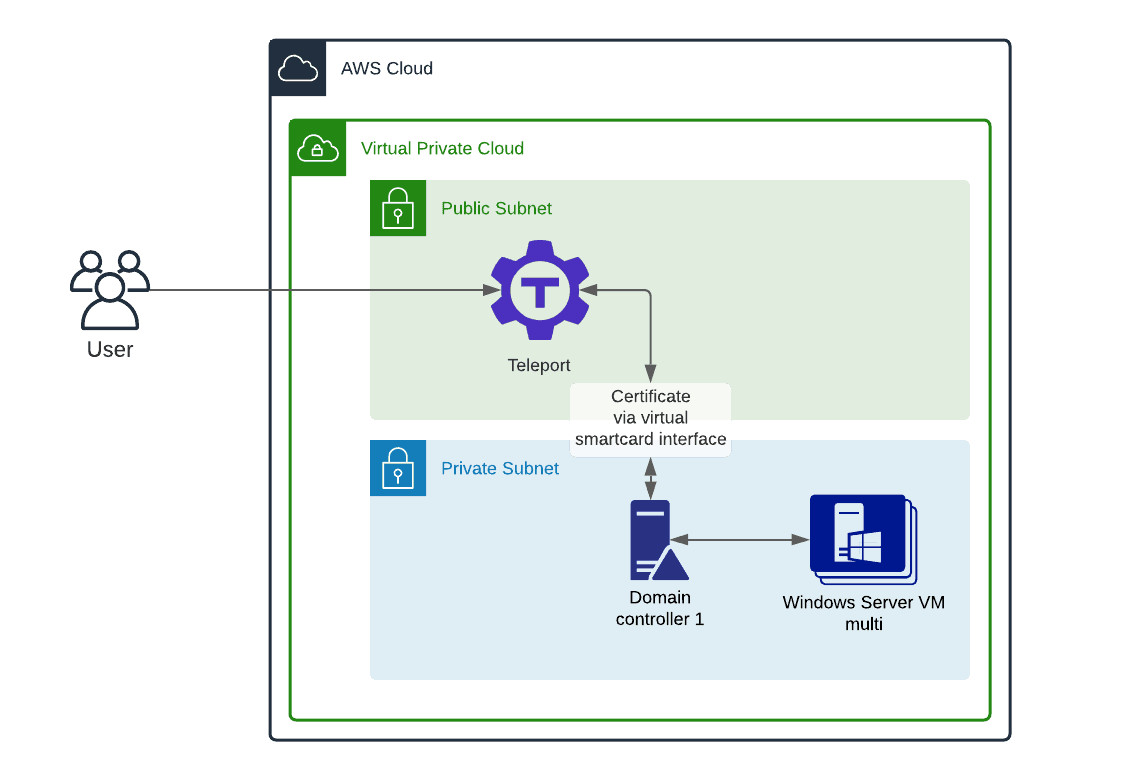The image size is (1121, 780).
Task: Select the Virtual Private Cloud lock-cloud icon
Action: pos(317,148)
